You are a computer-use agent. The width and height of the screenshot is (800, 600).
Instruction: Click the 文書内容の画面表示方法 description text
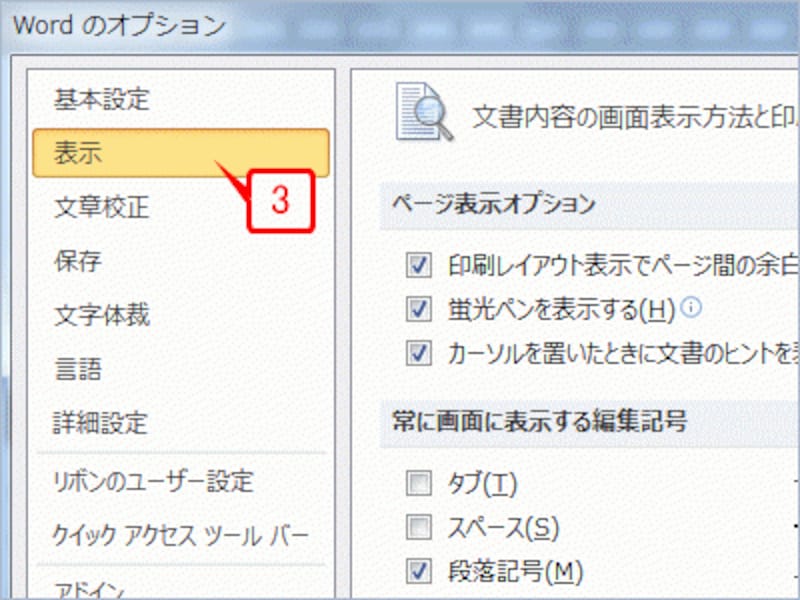[635, 118]
